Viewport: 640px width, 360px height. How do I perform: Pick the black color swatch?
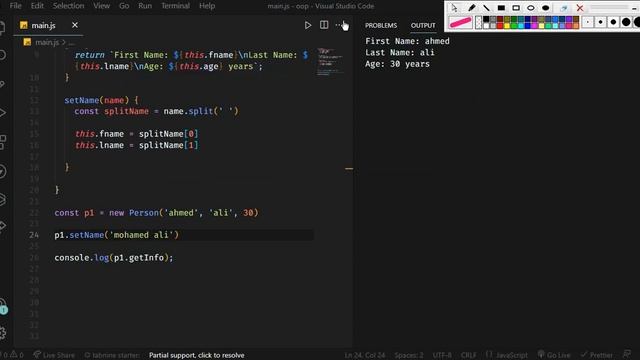click(x=486, y=19)
